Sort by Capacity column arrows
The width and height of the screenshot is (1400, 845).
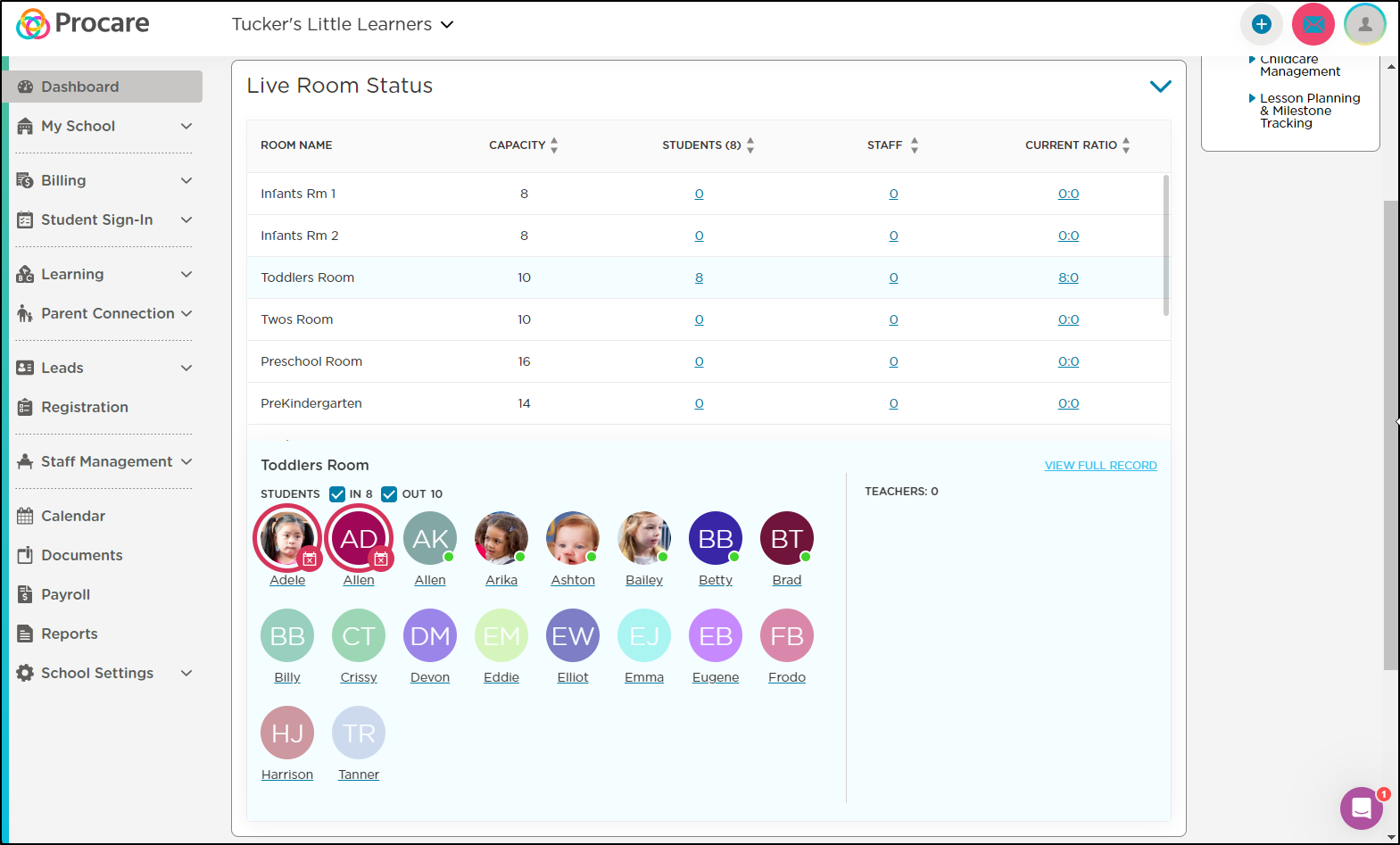tap(554, 145)
